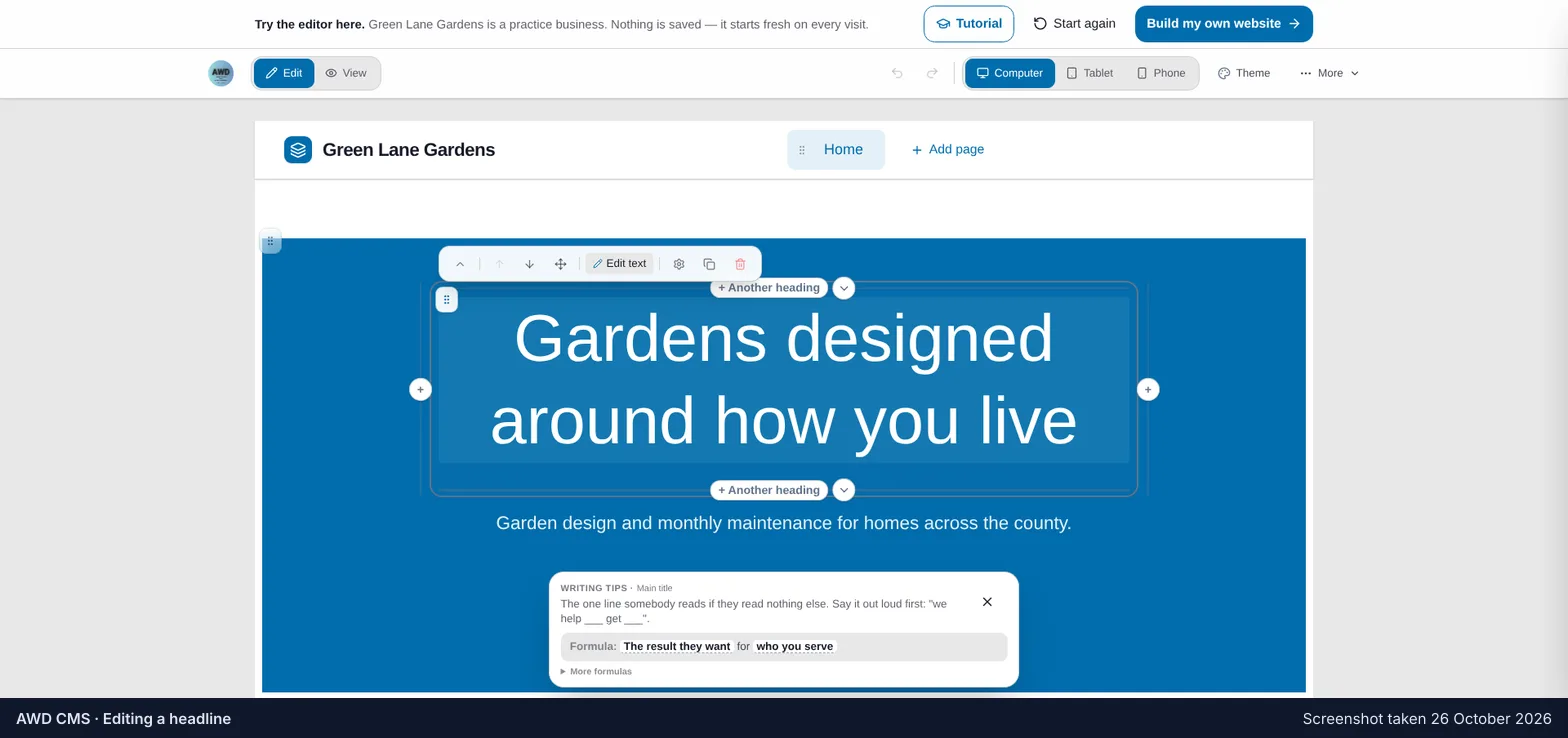Screen dimensions: 1568x738
Task: Open the Tutorial
Action: (x=968, y=24)
